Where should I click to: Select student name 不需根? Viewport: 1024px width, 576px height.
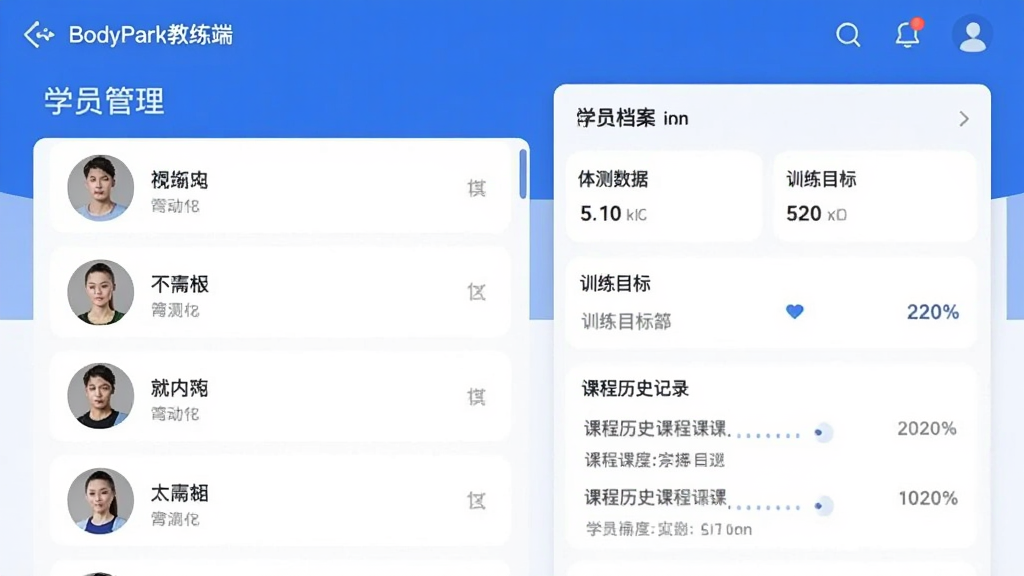tap(180, 284)
